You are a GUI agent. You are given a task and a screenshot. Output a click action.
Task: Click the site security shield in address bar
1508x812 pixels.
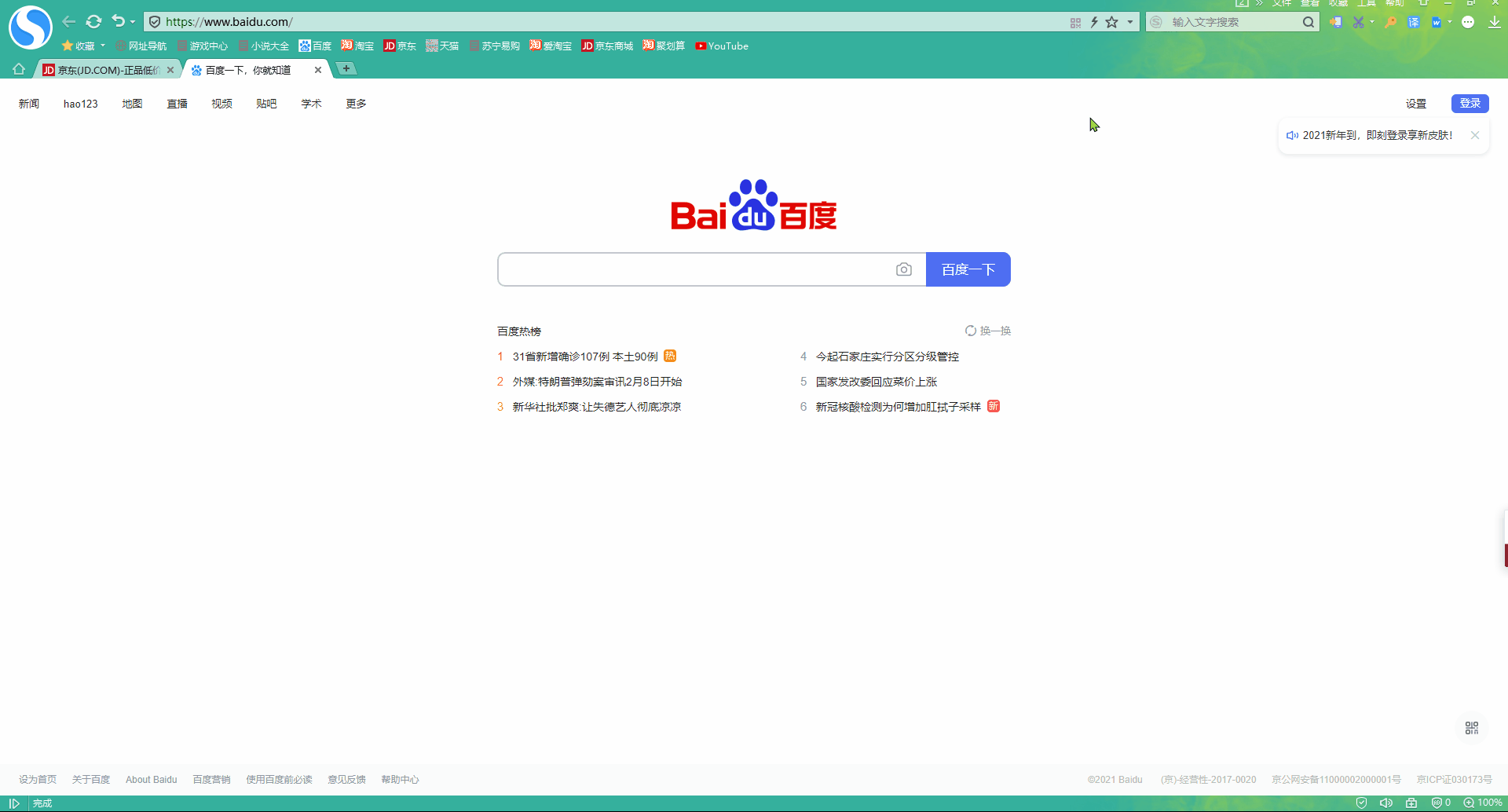click(155, 22)
